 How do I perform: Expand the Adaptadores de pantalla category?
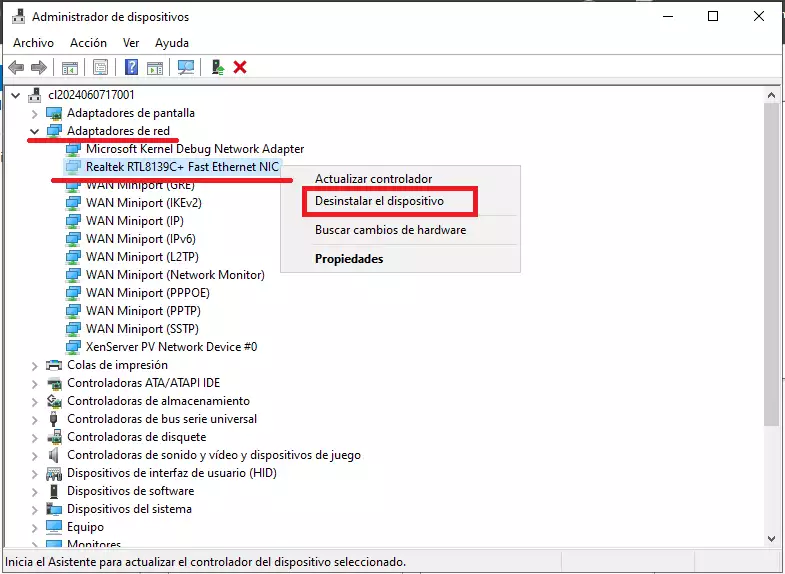tap(35, 113)
